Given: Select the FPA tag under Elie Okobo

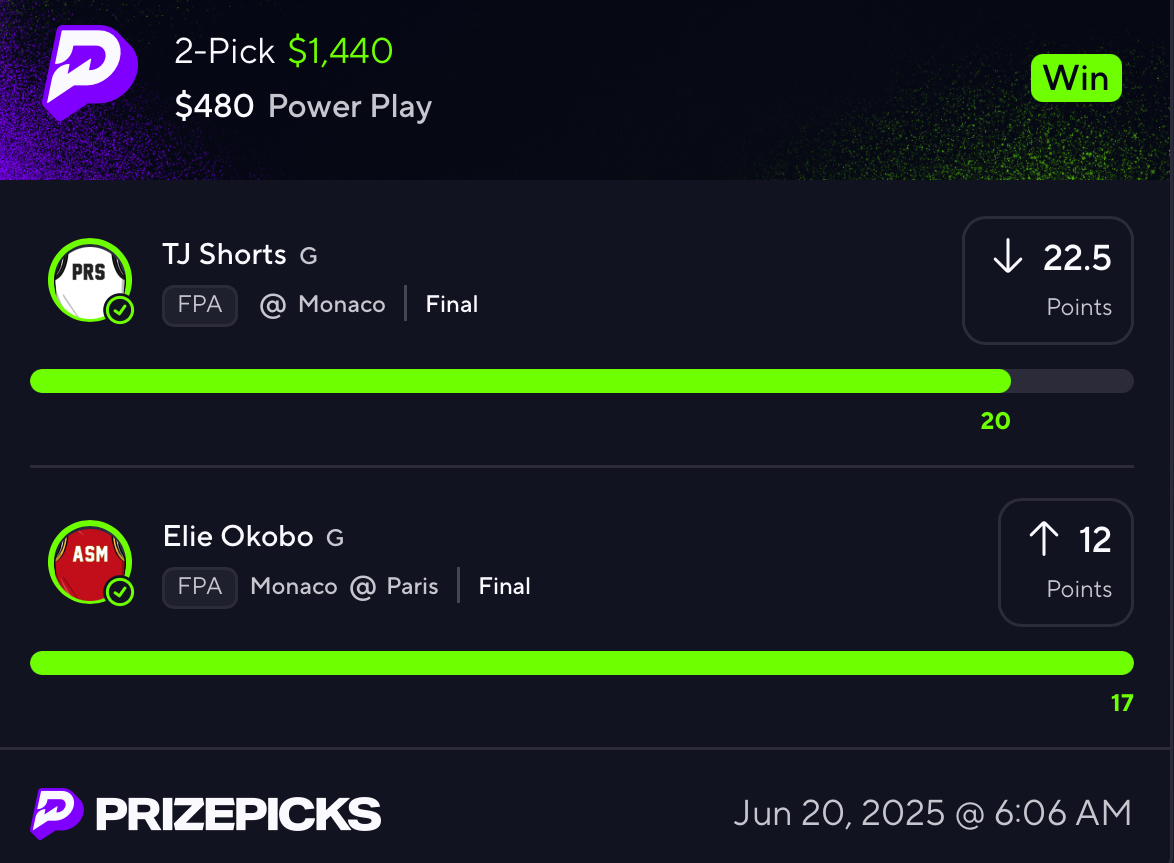Looking at the screenshot, I should 200,588.
